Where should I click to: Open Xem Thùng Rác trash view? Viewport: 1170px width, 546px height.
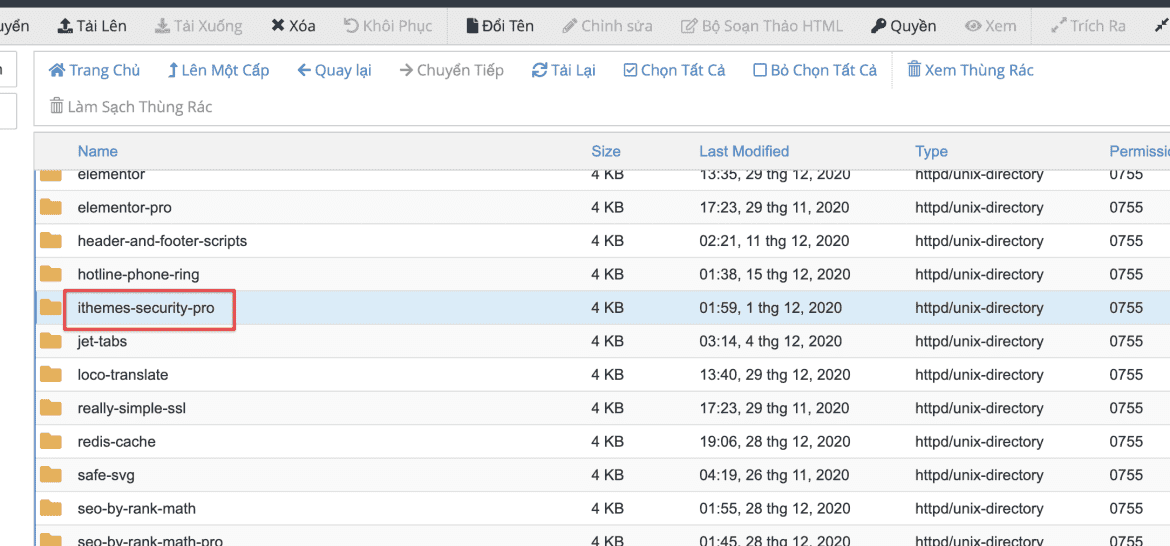(x=969, y=70)
